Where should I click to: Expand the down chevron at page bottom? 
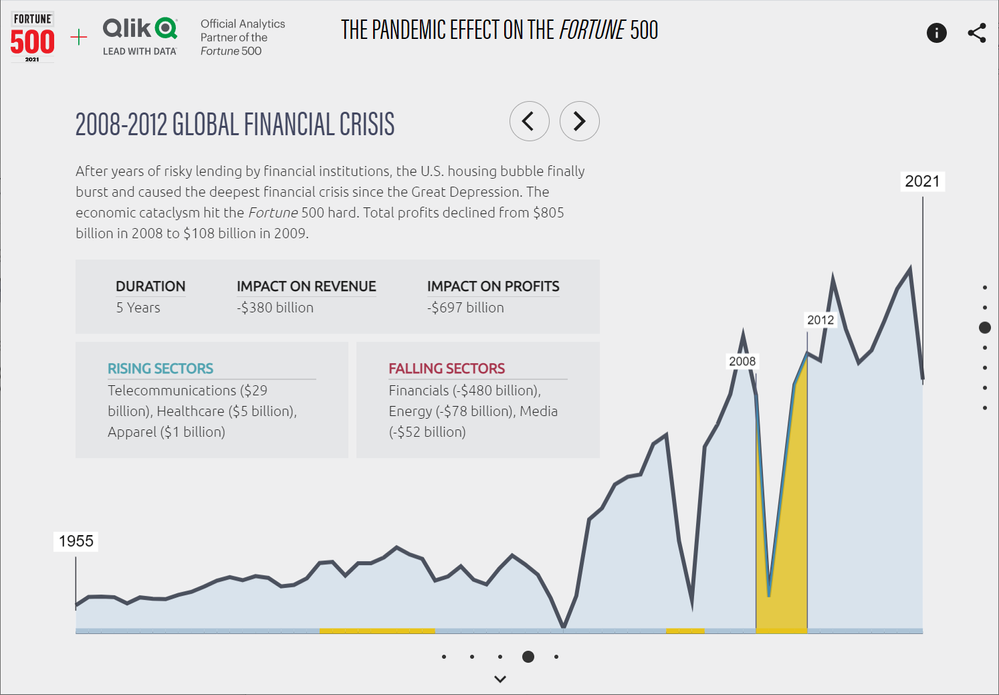(500, 679)
